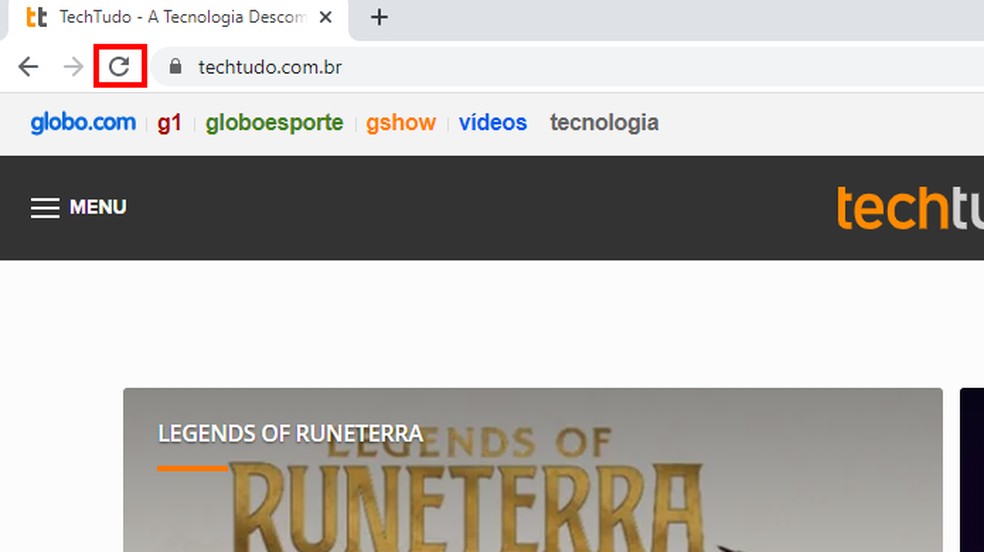This screenshot has width=984, height=552.
Task: Reload the page with the refresh icon
Action: [x=119, y=66]
